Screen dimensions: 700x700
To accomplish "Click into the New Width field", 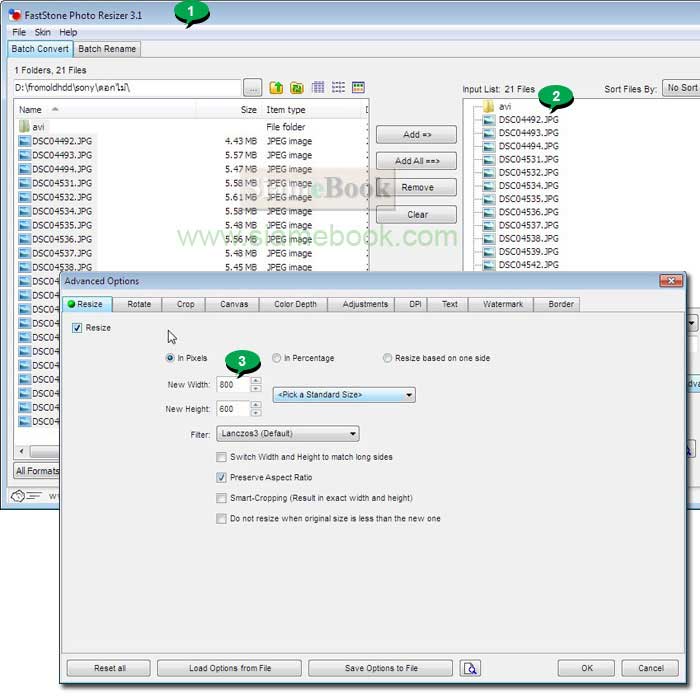I will point(233,385).
